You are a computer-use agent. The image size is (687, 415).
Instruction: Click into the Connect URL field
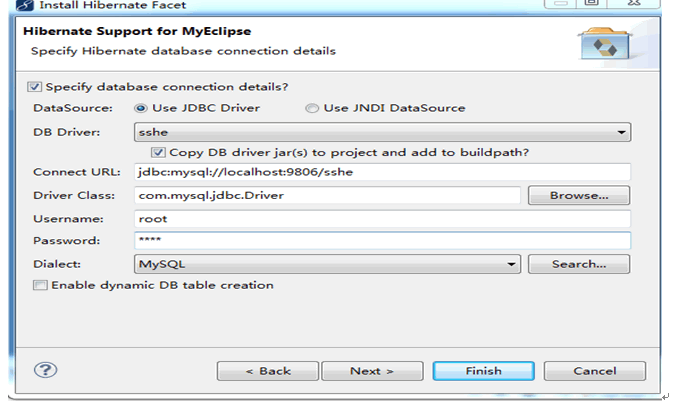pos(382,172)
